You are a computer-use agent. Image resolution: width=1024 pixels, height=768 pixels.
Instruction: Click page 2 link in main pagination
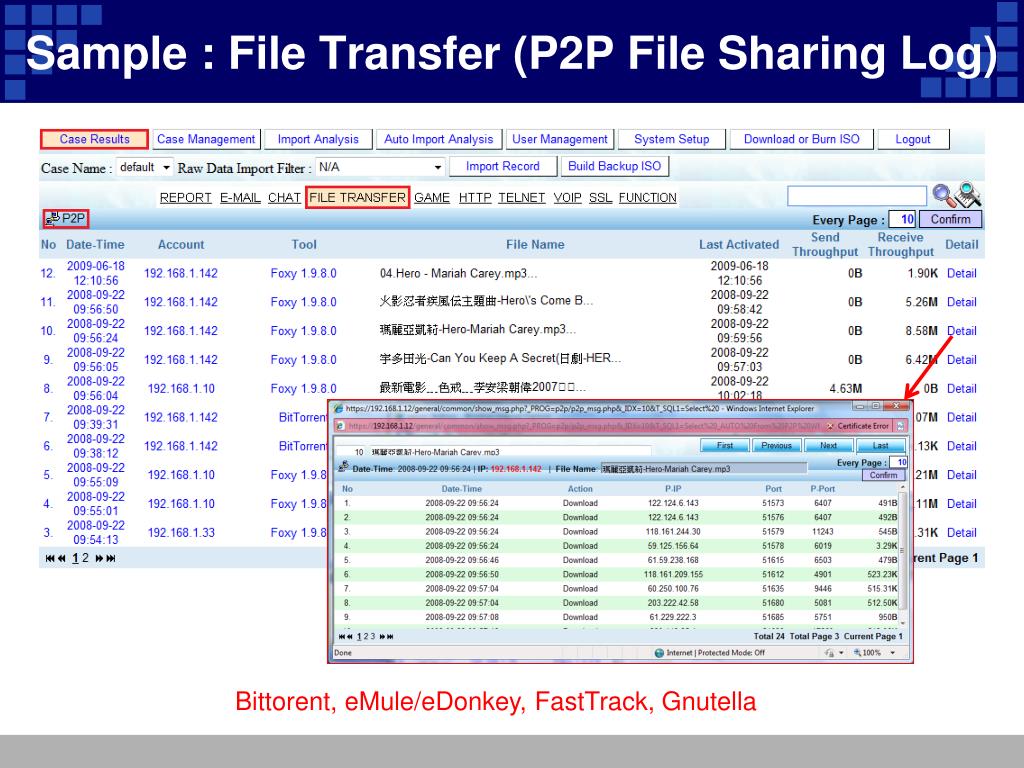[x=85, y=558]
